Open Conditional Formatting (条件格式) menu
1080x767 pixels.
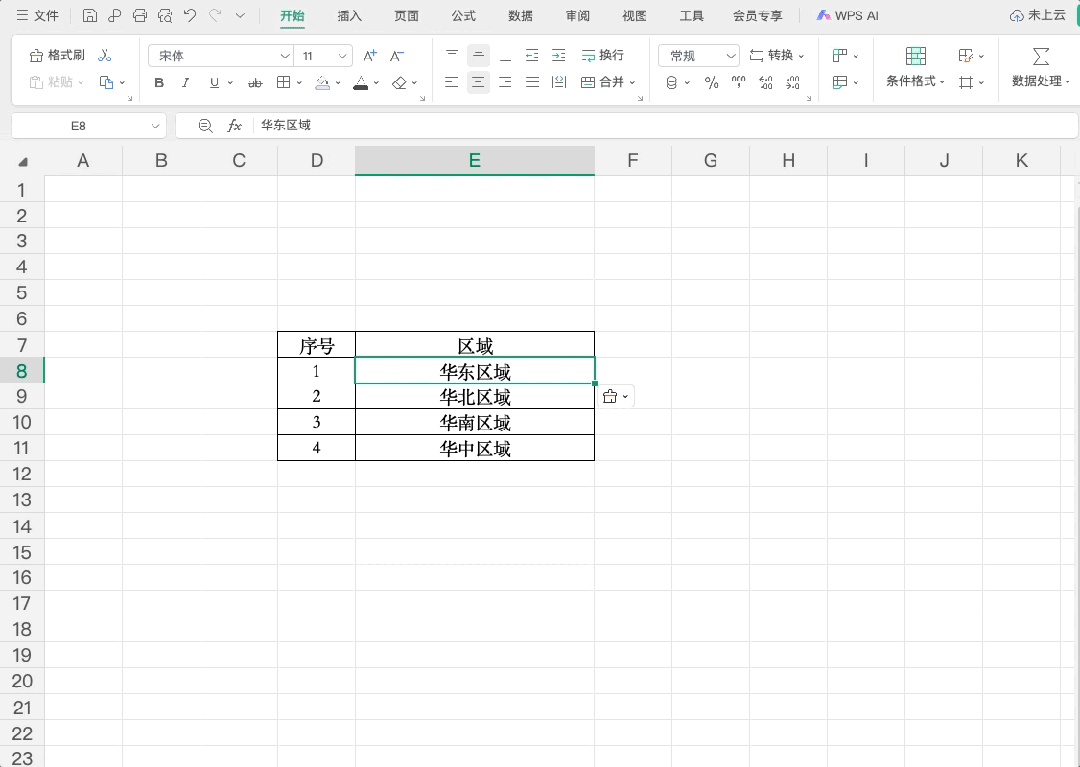tap(915, 67)
